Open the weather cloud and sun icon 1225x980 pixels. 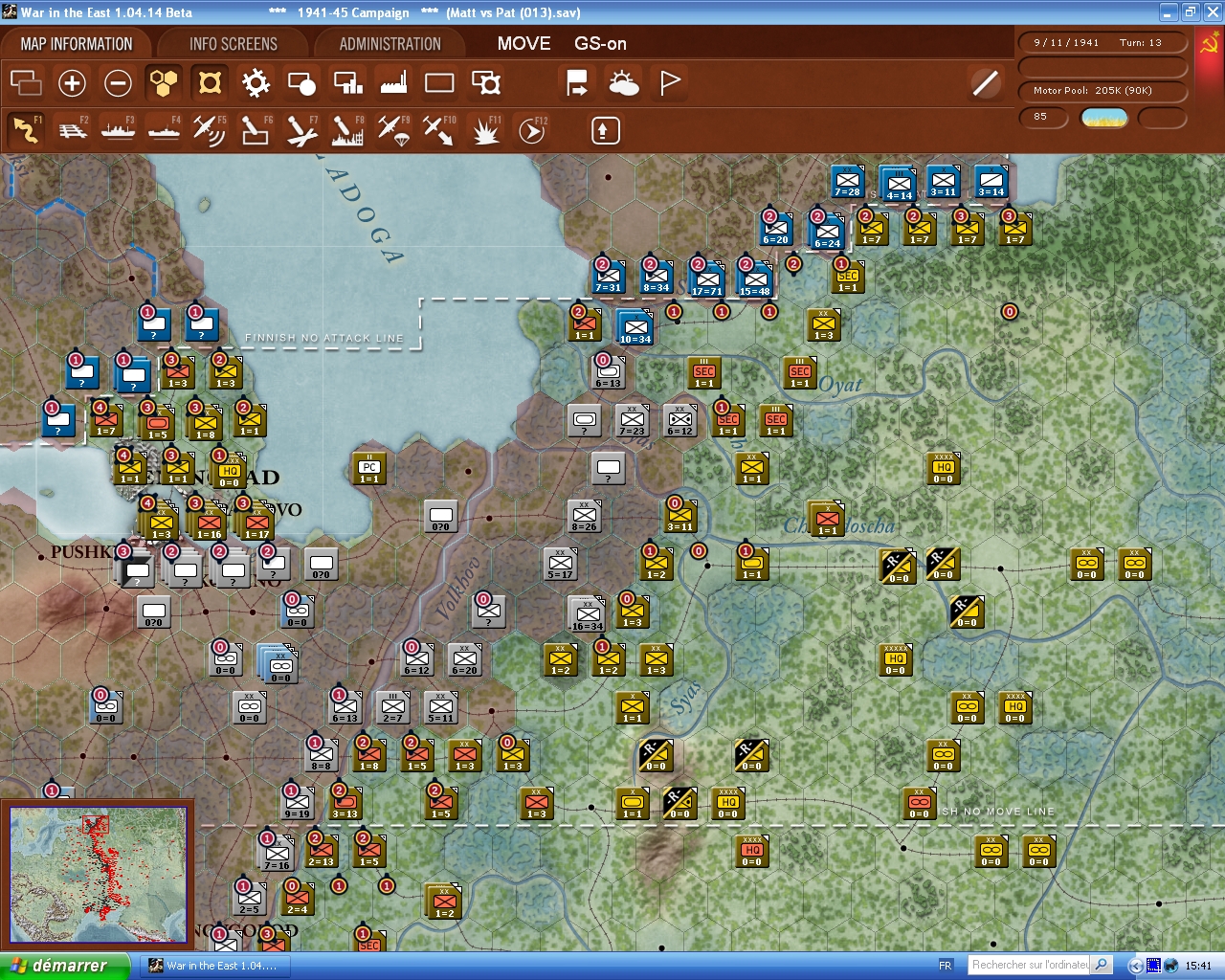[x=623, y=83]
